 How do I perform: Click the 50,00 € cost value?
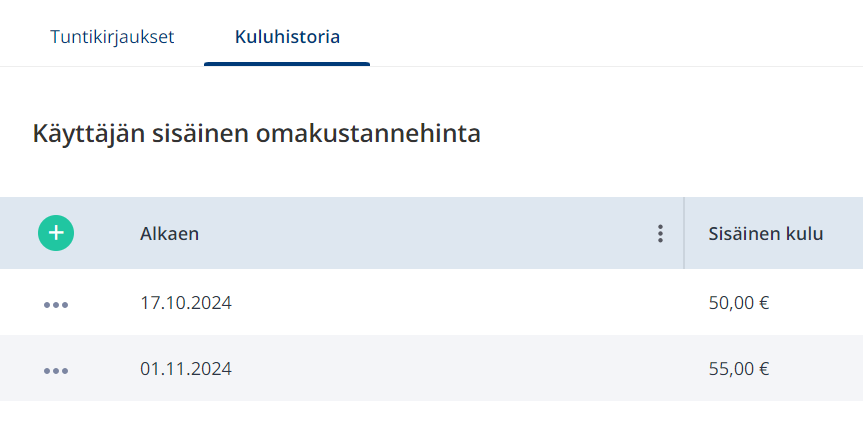(739, 303)
